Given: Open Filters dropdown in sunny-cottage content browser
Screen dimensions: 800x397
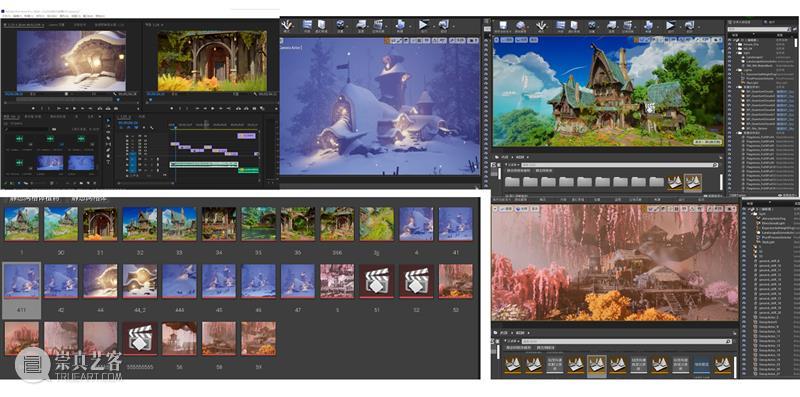Looking at the screenshot, I should point(512,165).
